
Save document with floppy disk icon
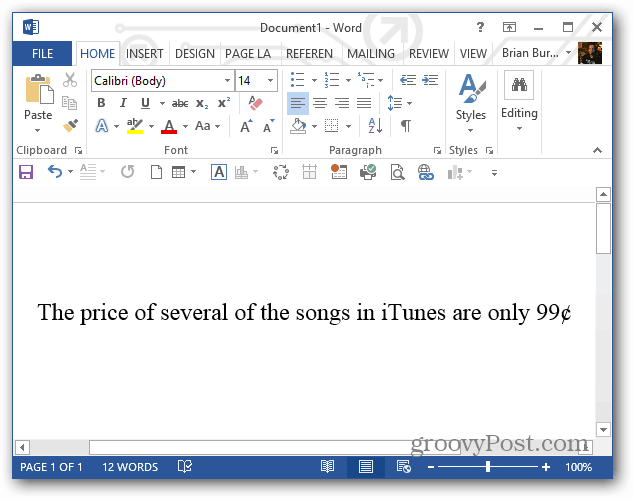point(26,172)
